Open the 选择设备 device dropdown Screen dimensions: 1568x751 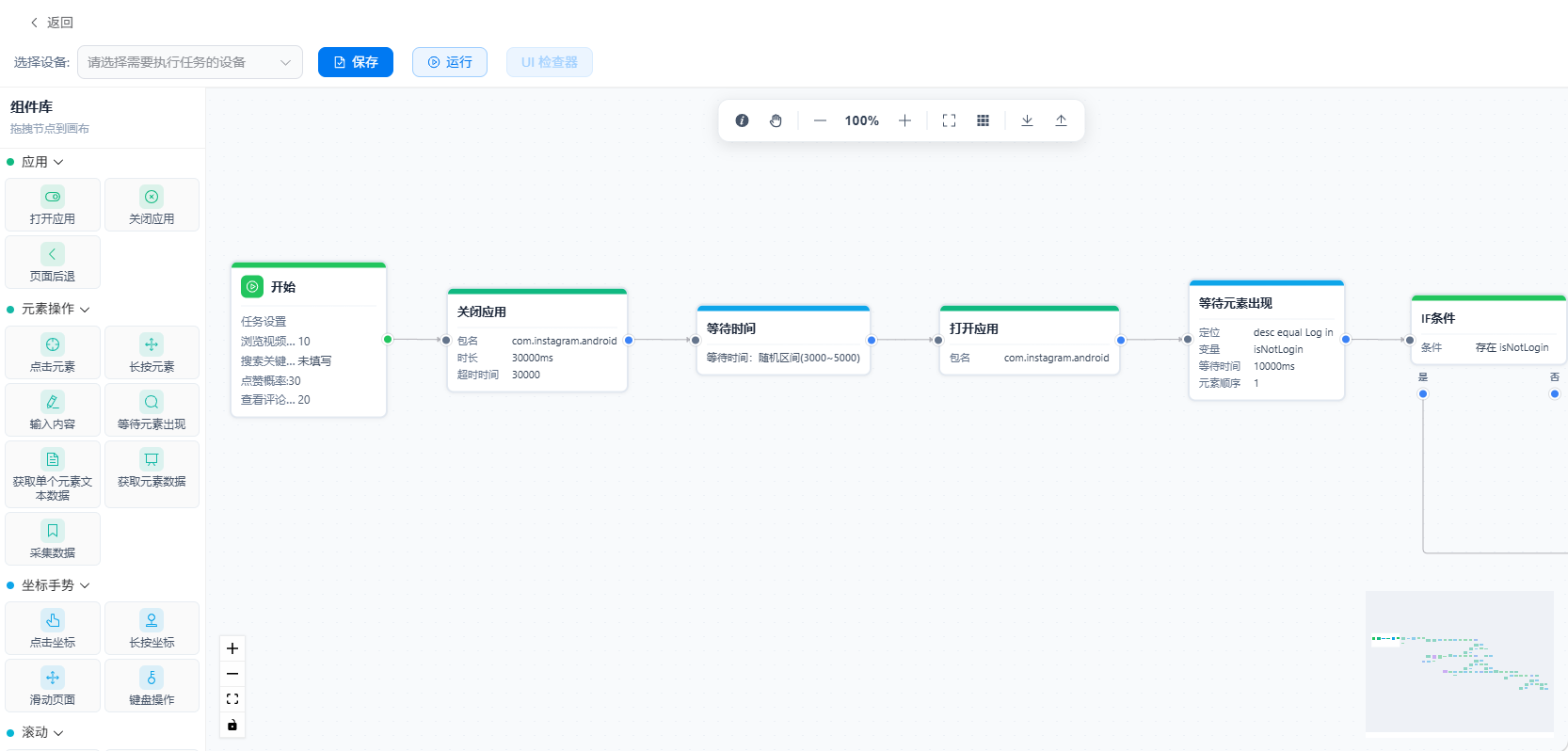pyautogui.click(x=190, y=62)
